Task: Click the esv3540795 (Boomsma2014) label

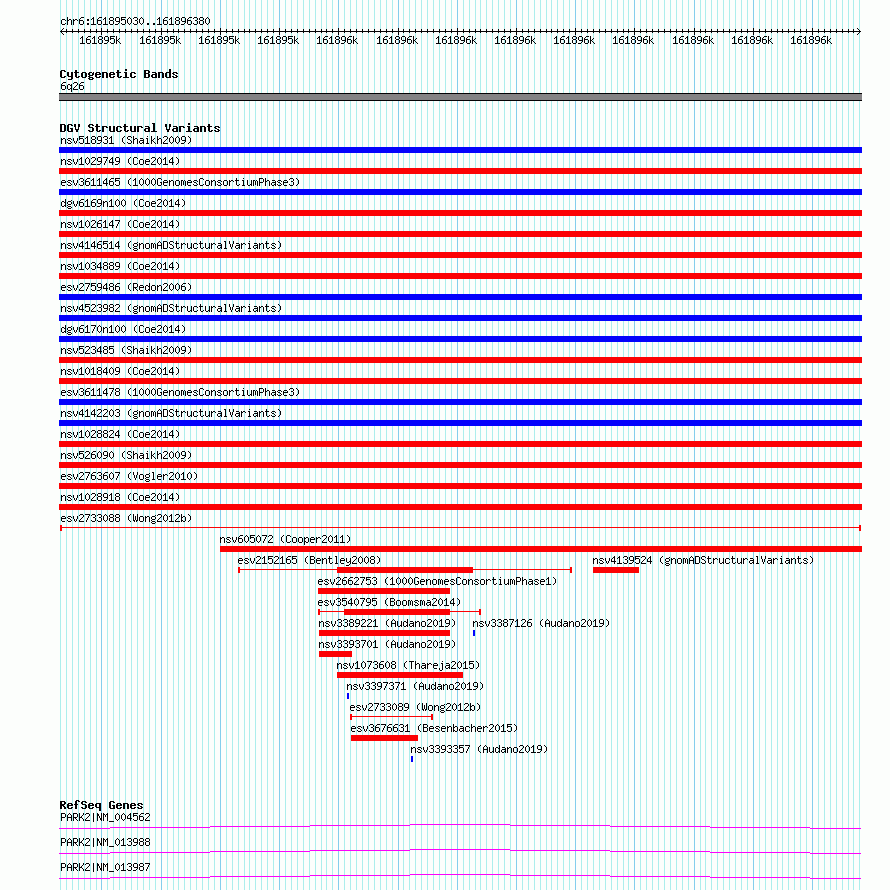Action: point(389,602)
